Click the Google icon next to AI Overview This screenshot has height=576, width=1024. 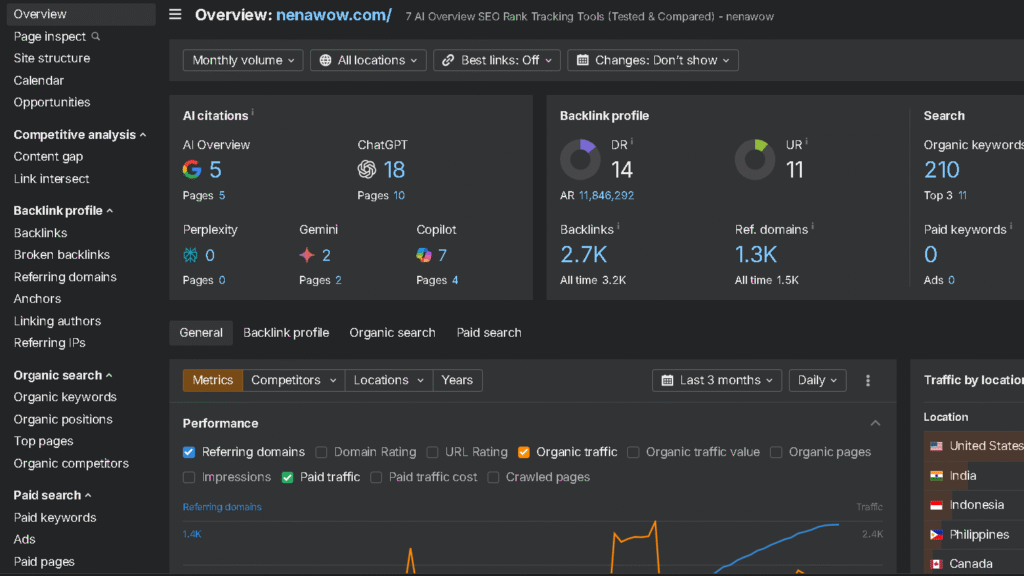(x=192, y=170)
